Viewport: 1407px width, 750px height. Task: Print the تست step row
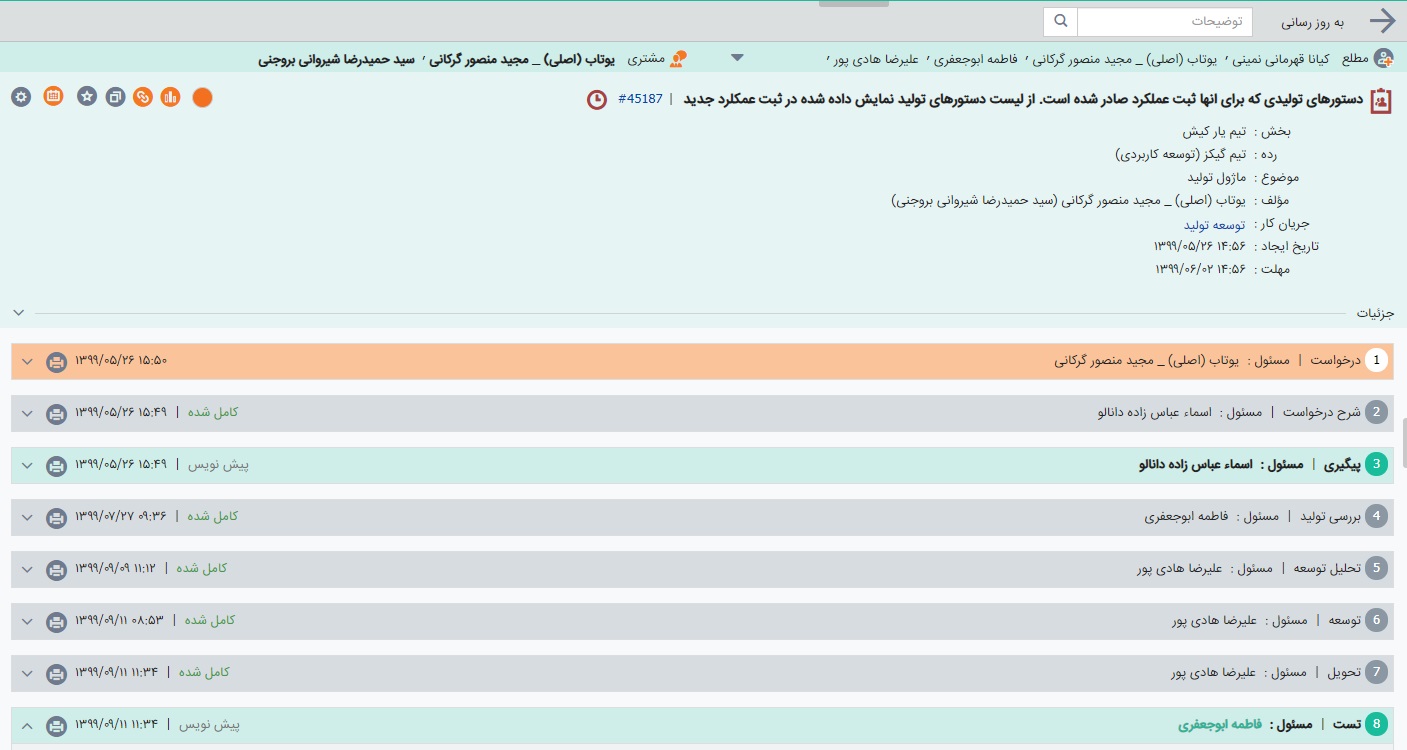pyautogui.click(x=57, y=725)
